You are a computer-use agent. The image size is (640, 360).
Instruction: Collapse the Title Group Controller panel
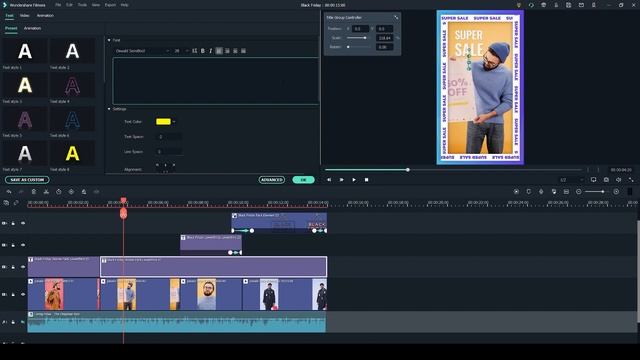(396, 18)
